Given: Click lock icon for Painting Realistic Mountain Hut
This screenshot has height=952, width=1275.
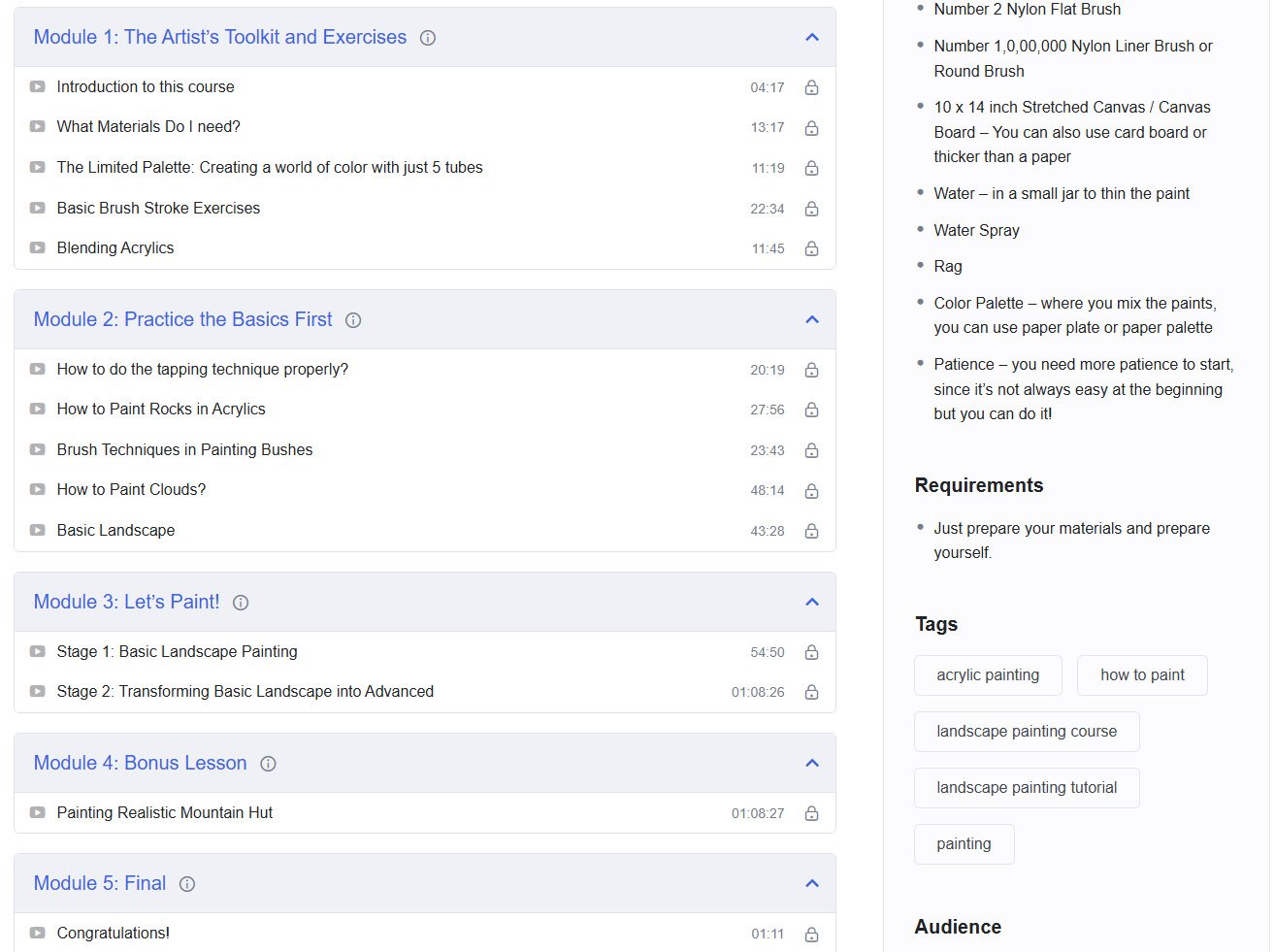Looking at the screenshot, I should click(812, 813).
